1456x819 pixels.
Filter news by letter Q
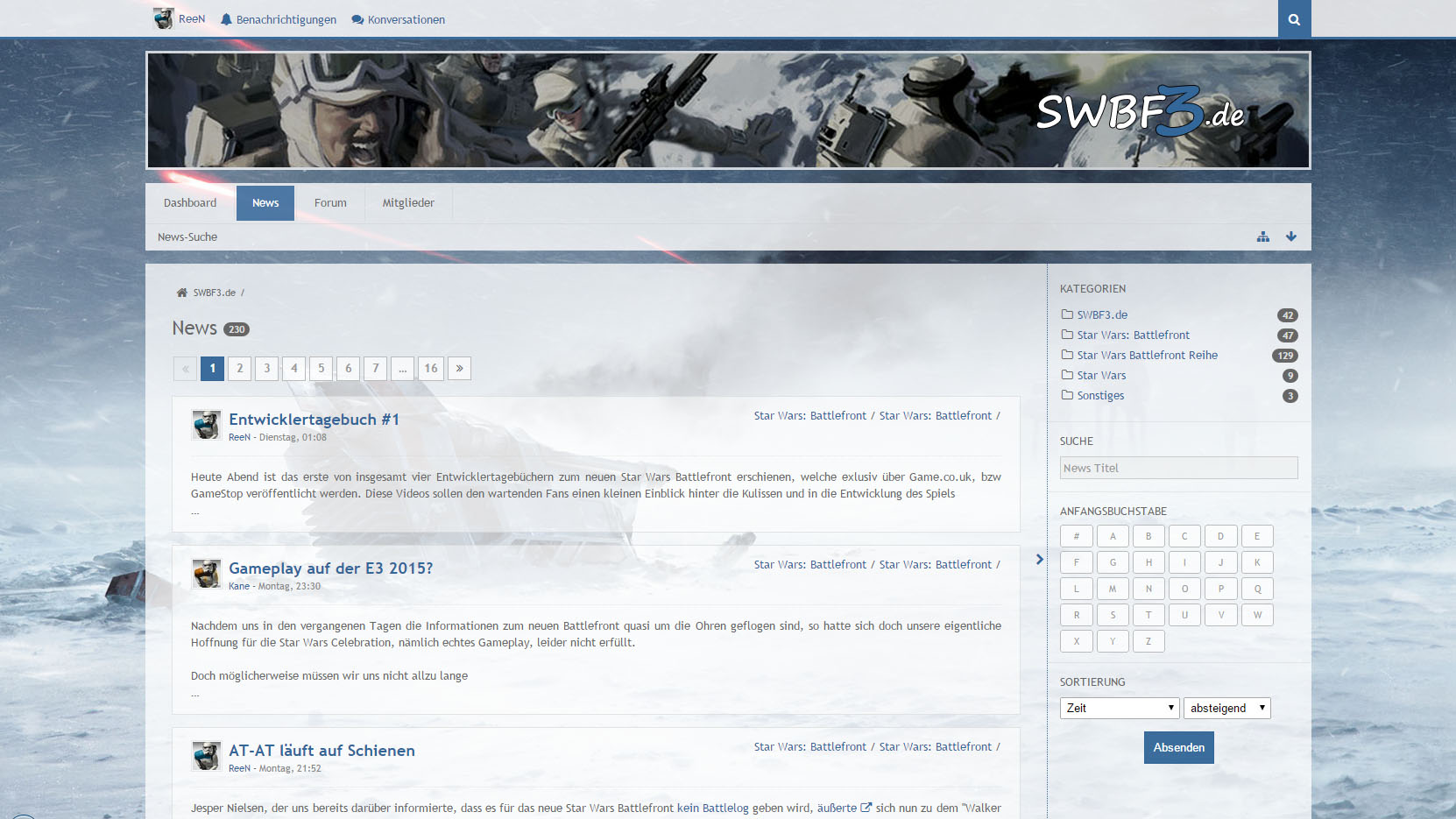[x=1257, y=589]
